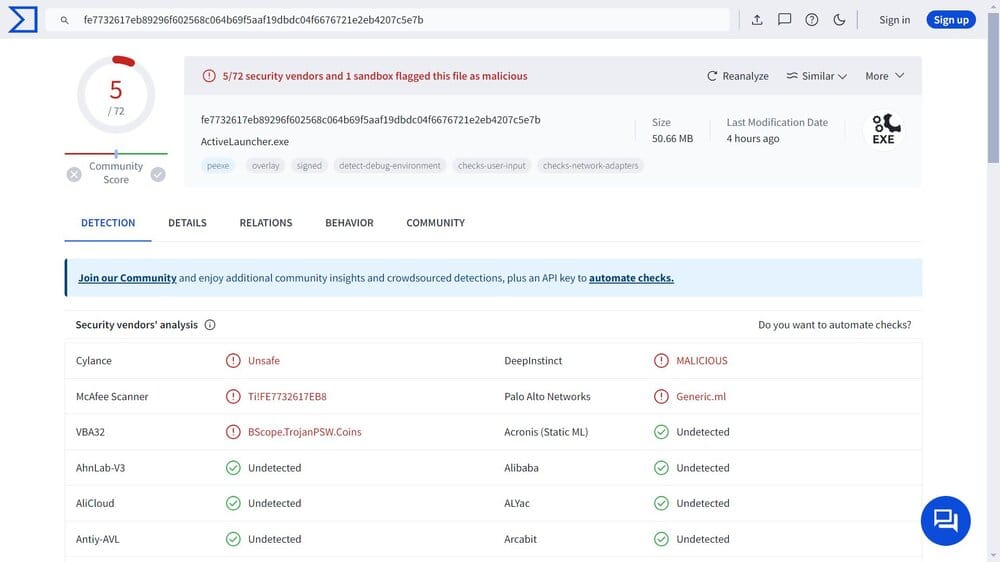The image size is (1000, 562).
Task: Toggle dark mode with the moon icon
Action: click(x=839, y=20)
